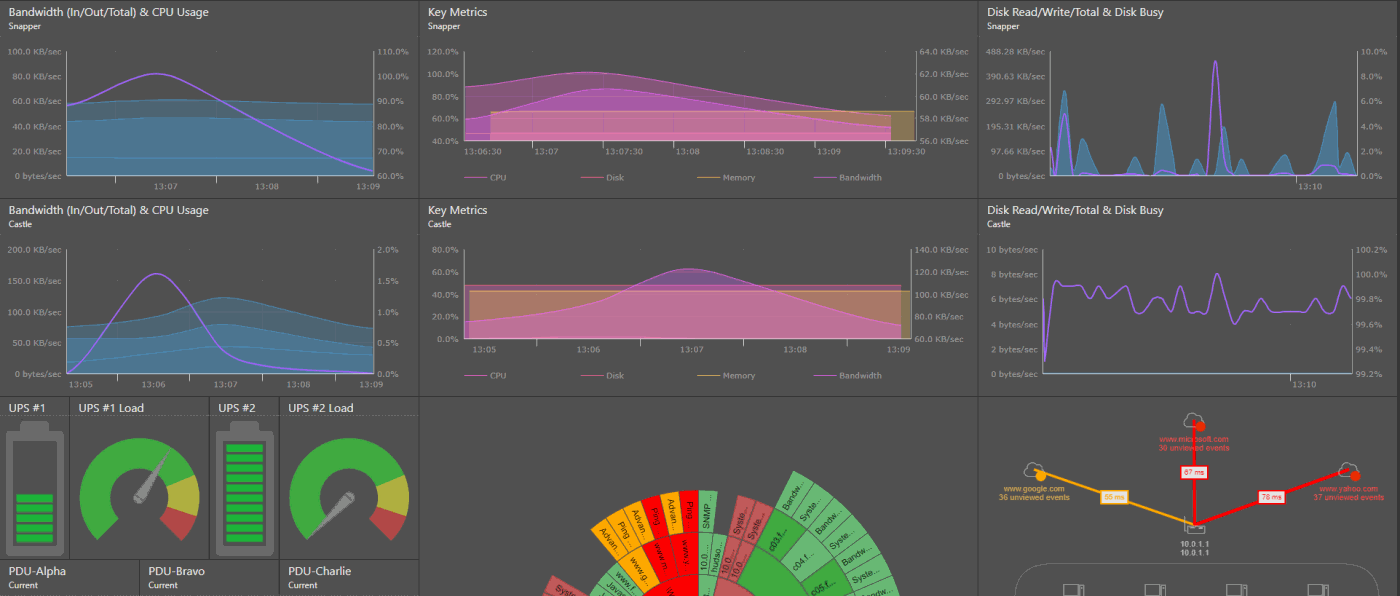Viewport: 1400px width, 596px height.
Task: Select the www.yahoo.com cloud node icon
Action: point(1349,470)
